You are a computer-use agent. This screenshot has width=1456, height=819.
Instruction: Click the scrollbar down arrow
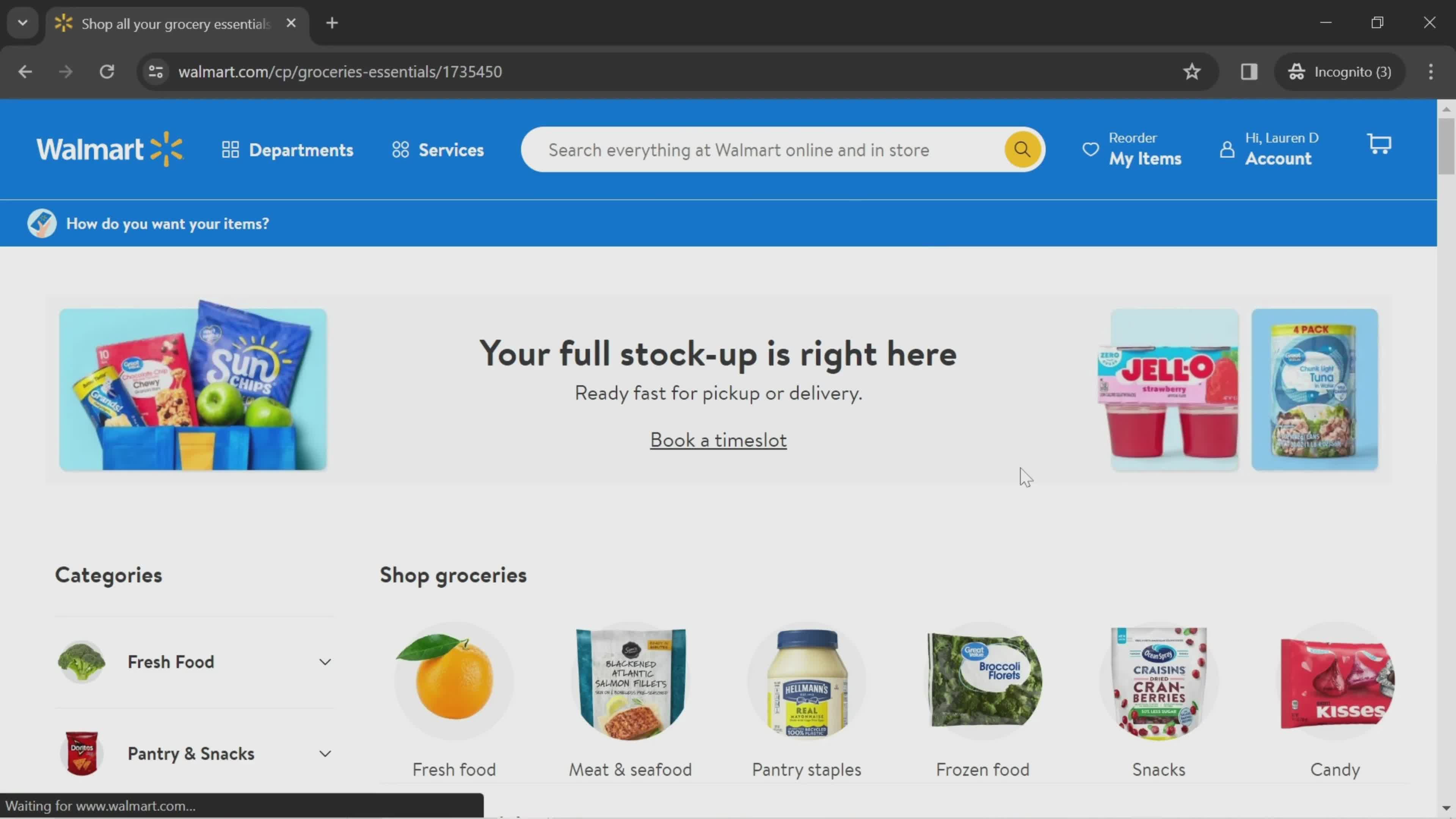(1446, 808)
